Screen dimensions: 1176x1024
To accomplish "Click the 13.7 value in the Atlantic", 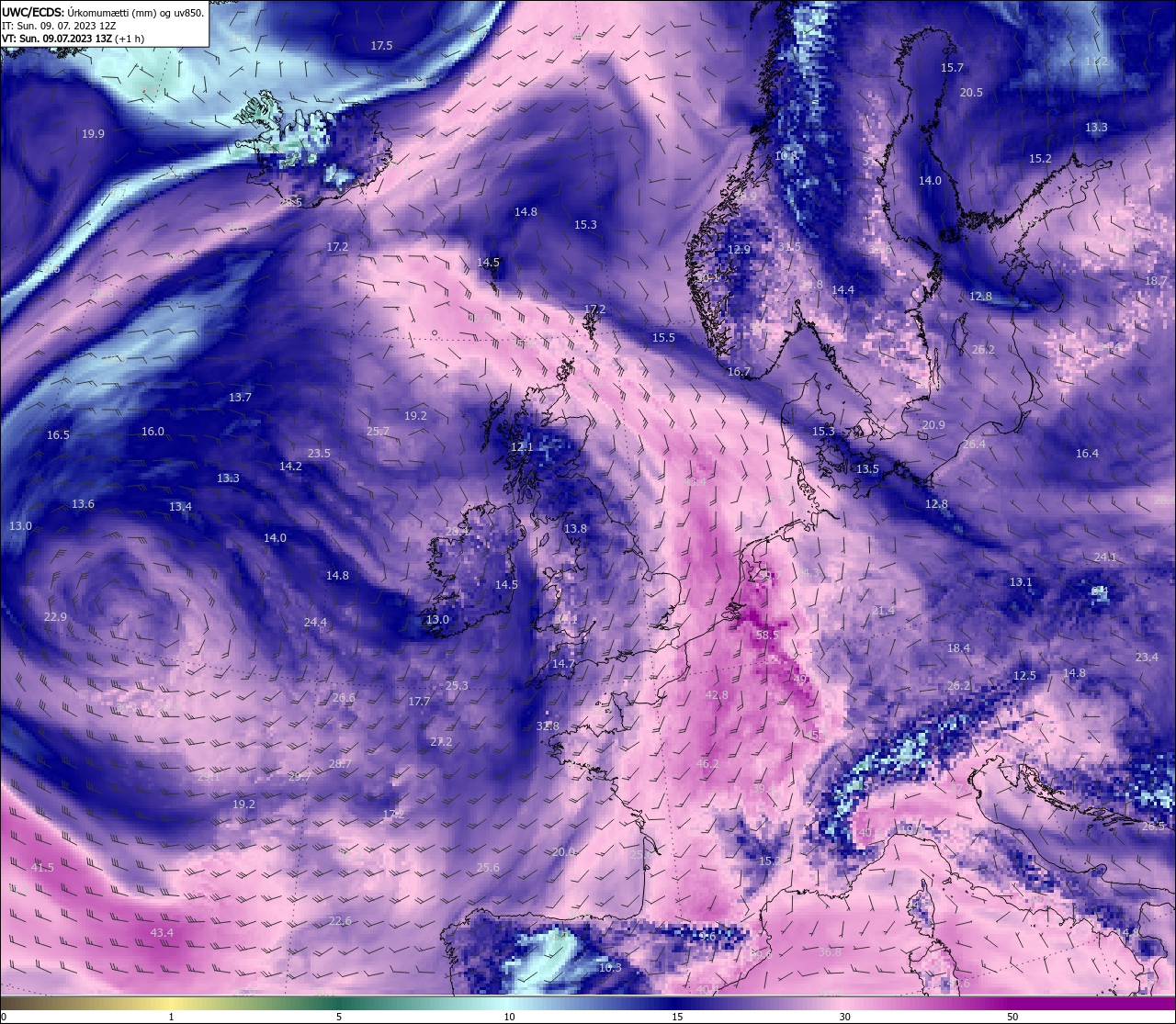I will 240,398.
